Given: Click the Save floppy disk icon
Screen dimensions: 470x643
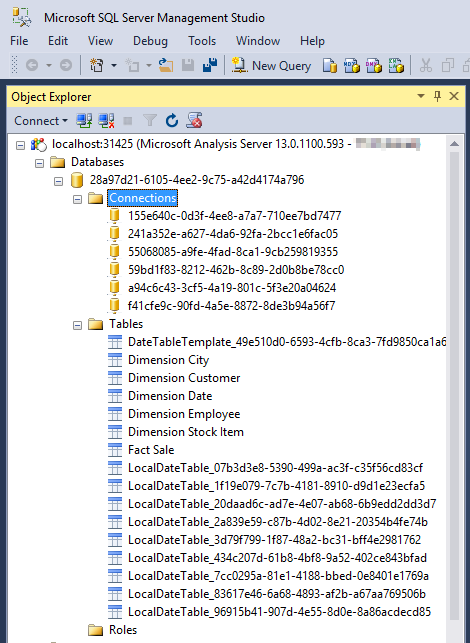Looking at the screenshot, I should (188, 65).
